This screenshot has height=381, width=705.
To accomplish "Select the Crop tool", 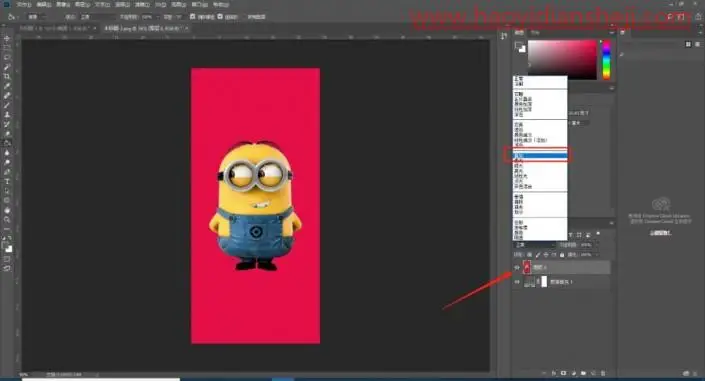I will point(7,76).
